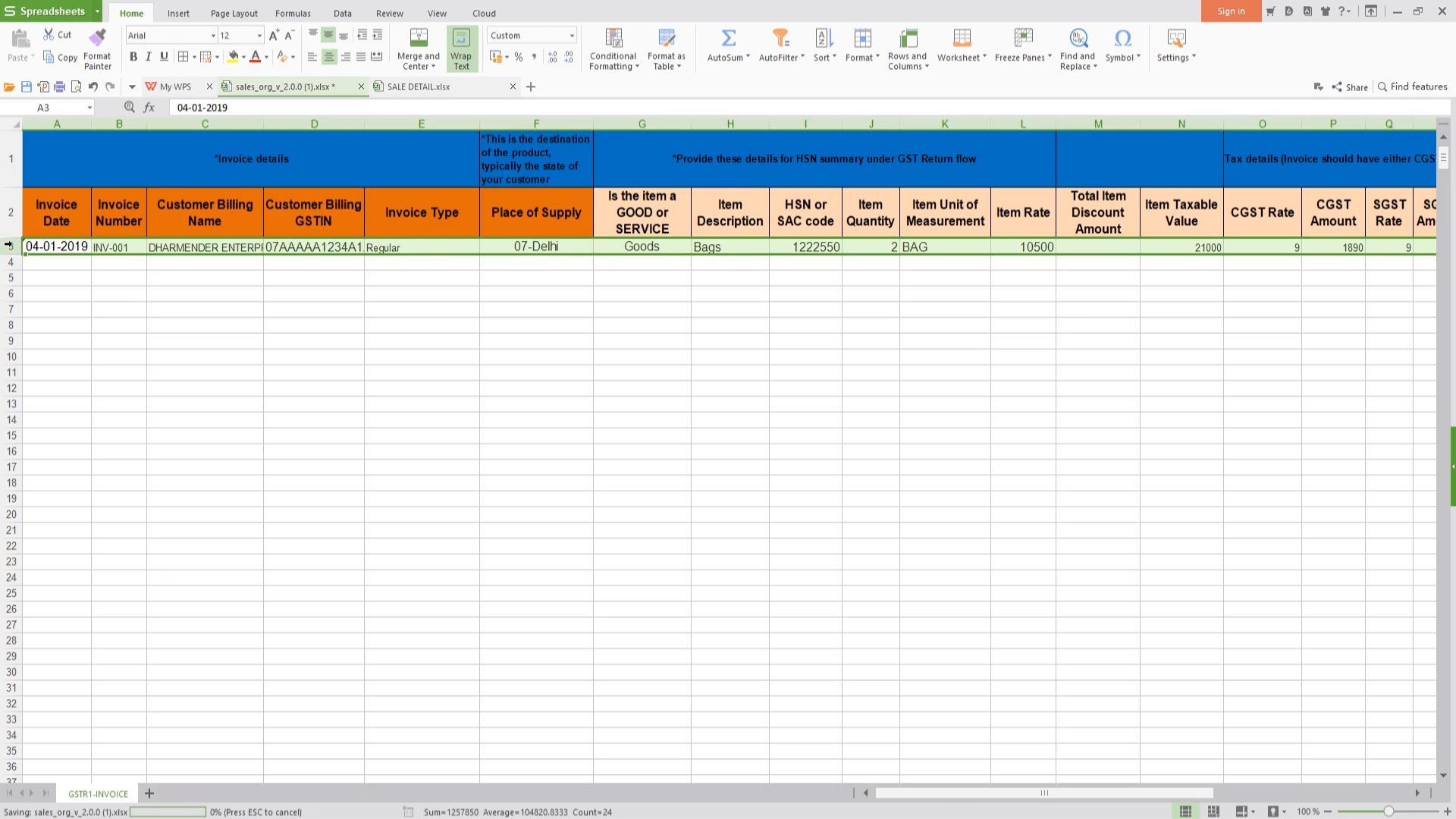Select the Format as Table icon
1456x819 pixels.
tap(664, 38)
